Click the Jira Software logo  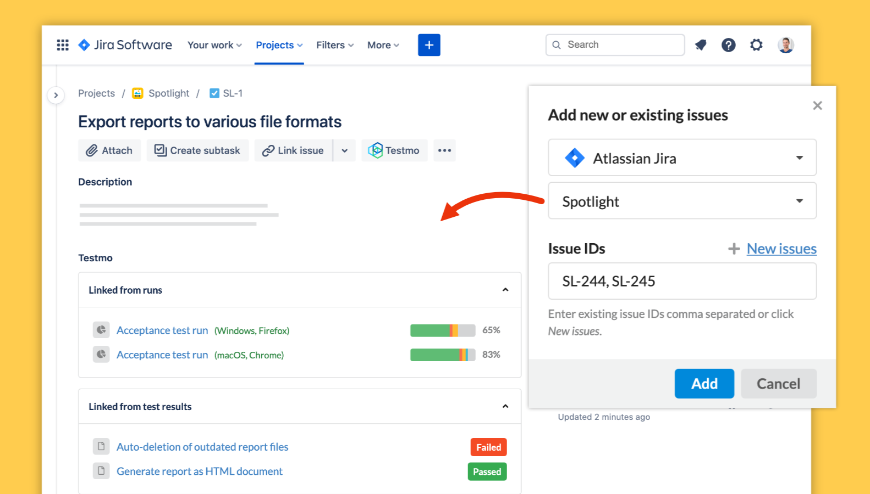(125, 45)
